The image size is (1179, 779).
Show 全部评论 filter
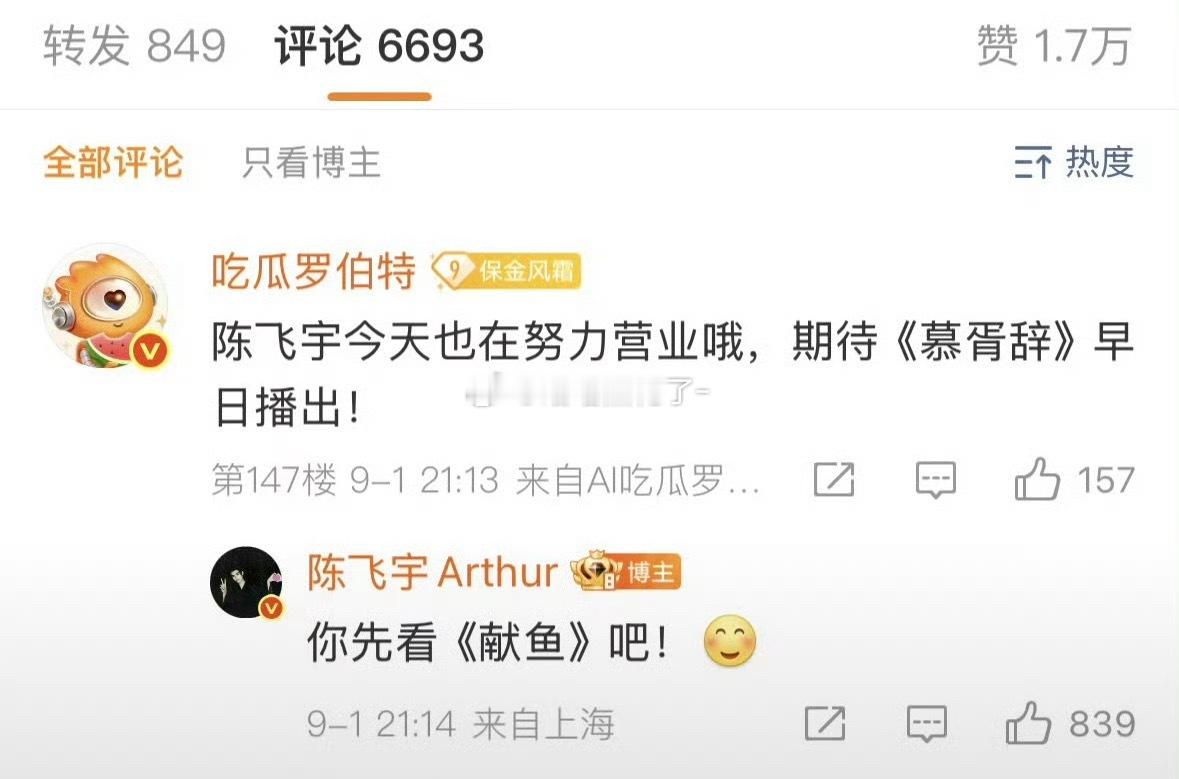(x=113, y=162)
